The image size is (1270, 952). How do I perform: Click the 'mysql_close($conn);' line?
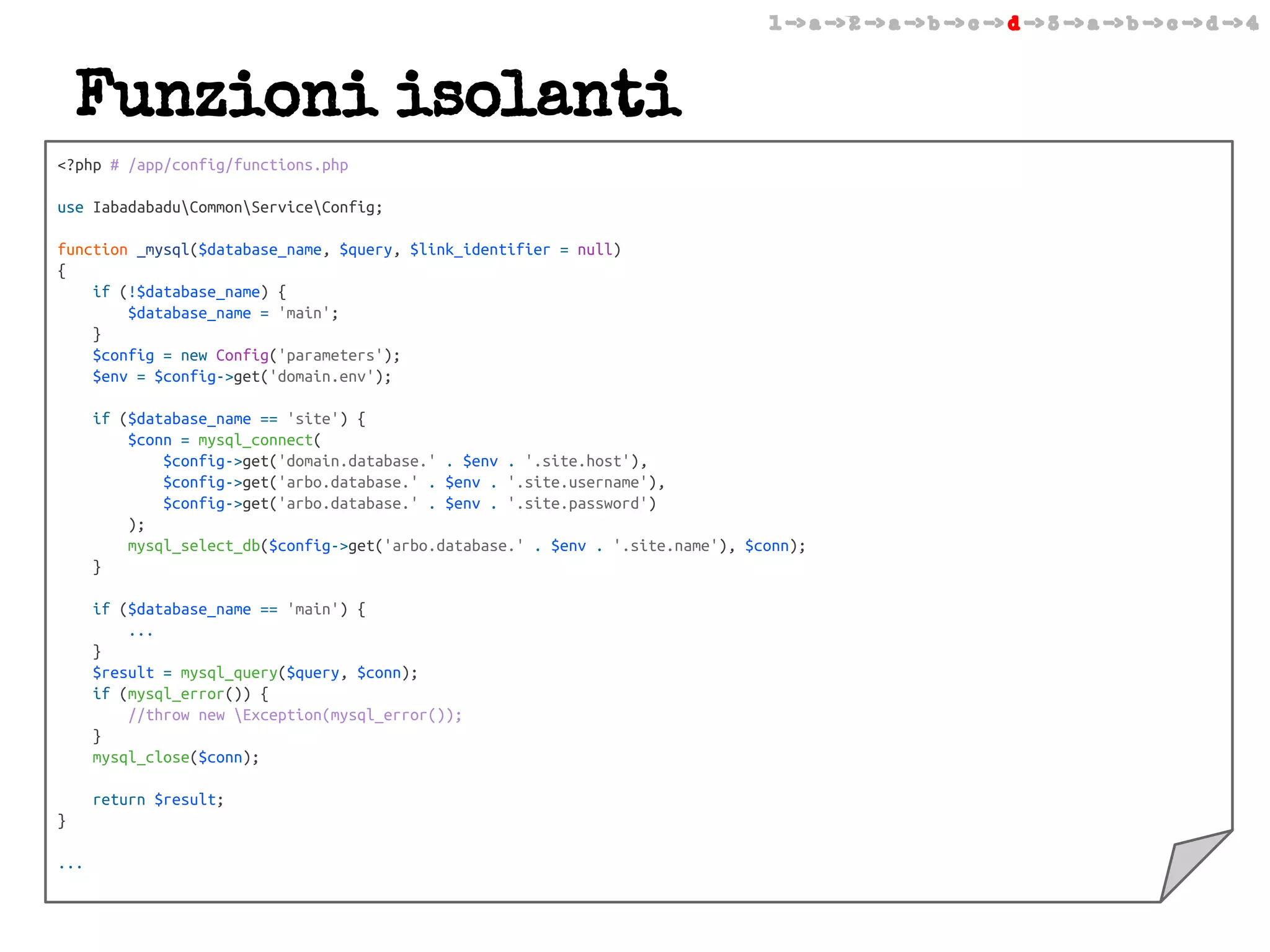175,757
